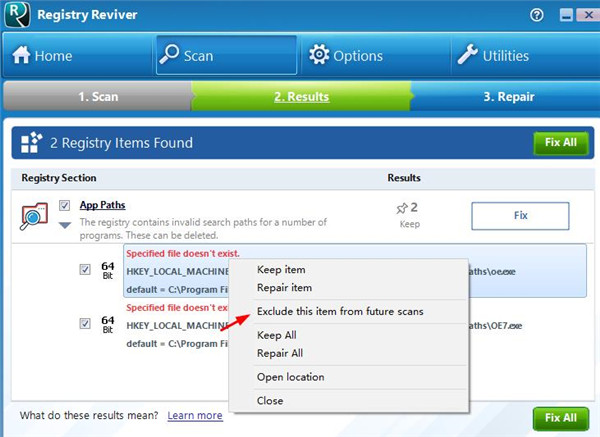Click the first 64 Bit label
Image resolution: width=600 pixels, height=437 pixels.
point(108,270)
